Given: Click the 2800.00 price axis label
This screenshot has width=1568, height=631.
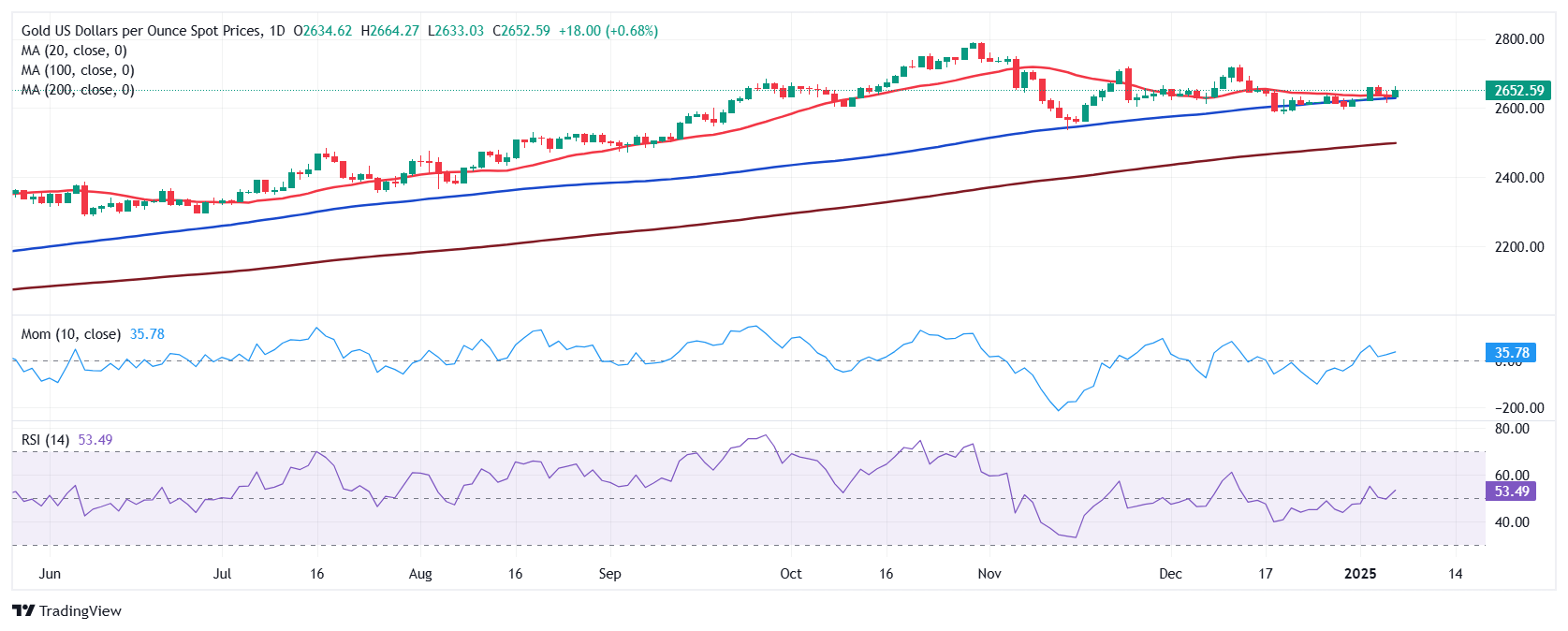Looking at the screenshot, I should coord(1519,39).
